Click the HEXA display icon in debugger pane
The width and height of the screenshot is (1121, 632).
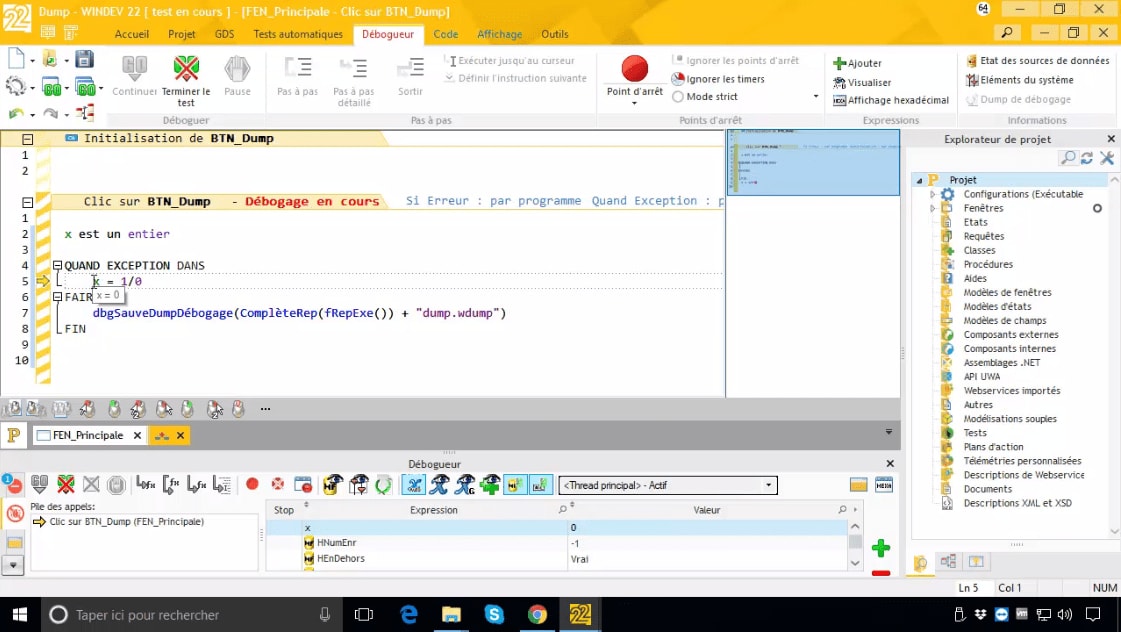(x=884, y=485)
